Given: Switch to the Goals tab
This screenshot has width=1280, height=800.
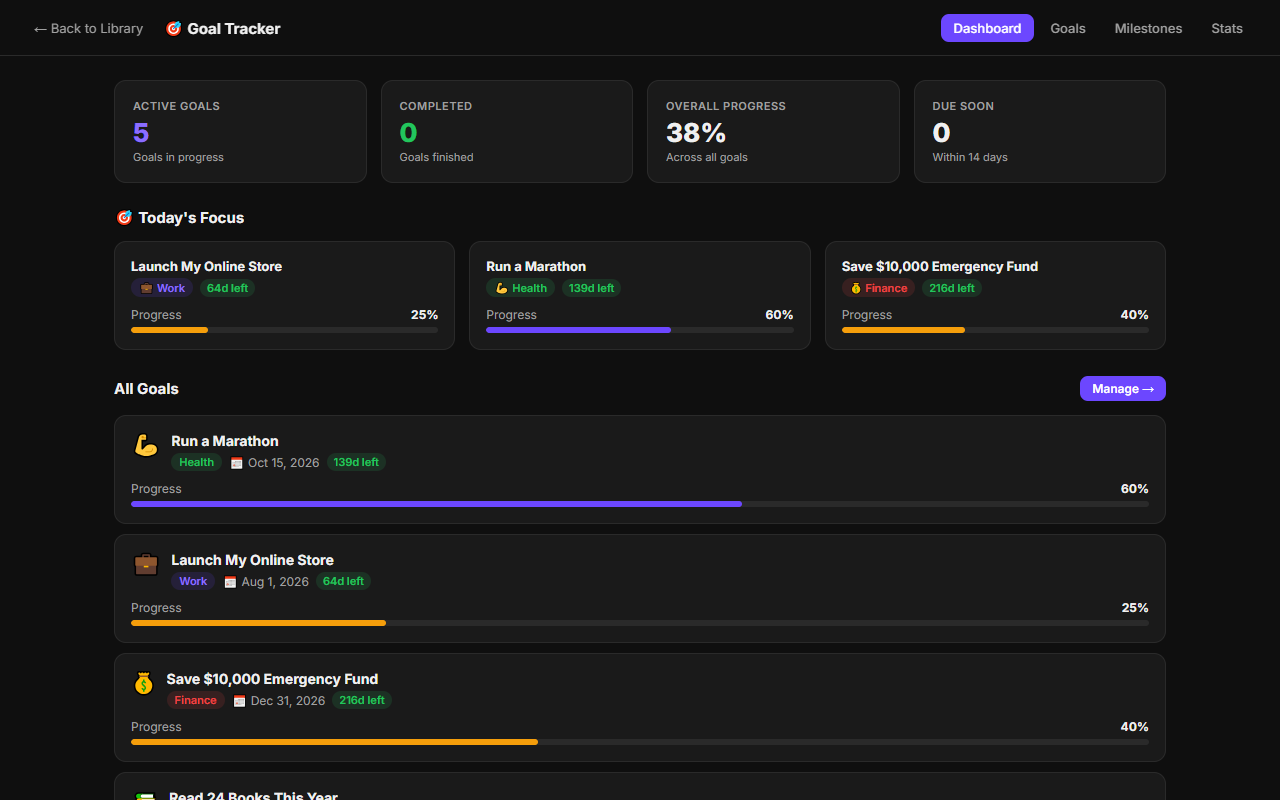Looking at the screenshot, I should (x=1068, y=28).
